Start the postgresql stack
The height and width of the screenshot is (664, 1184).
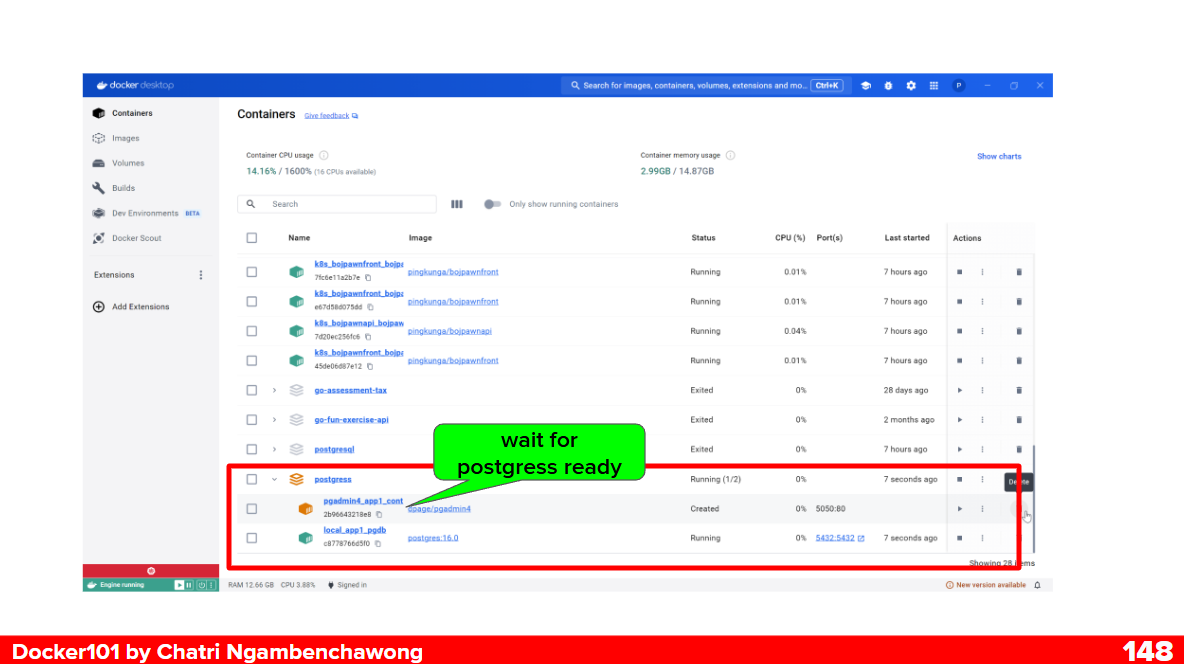tap(960, 449)
